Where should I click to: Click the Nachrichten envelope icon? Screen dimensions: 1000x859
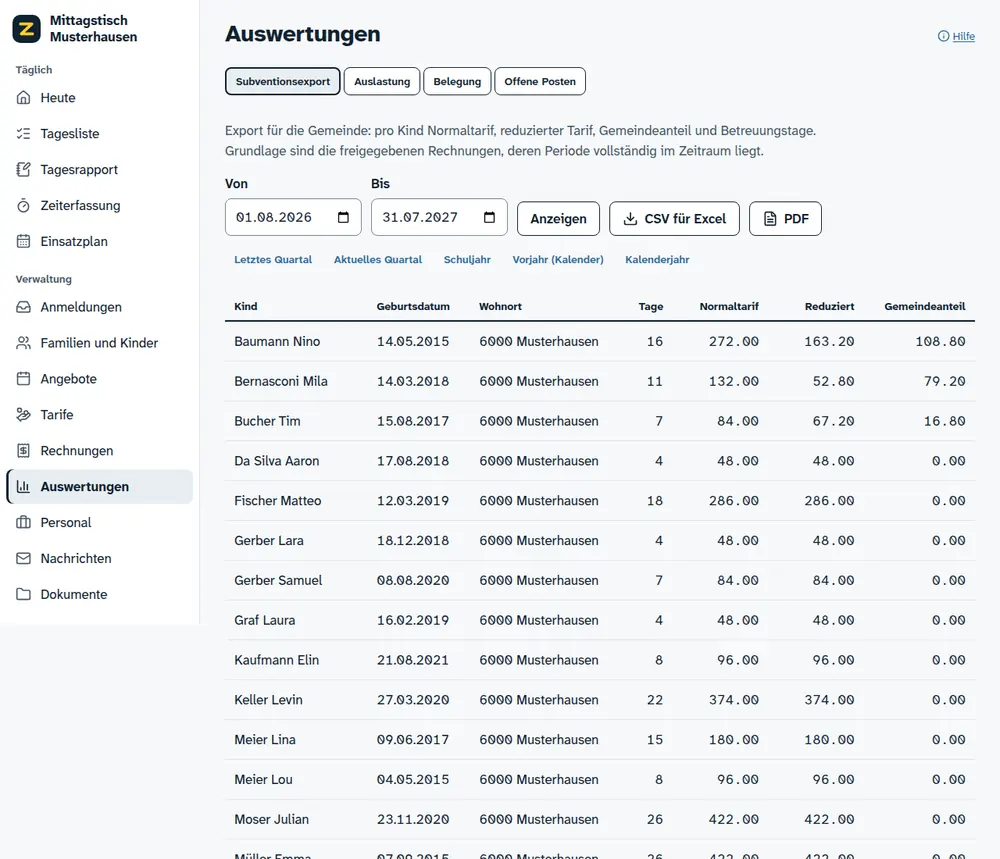click(24, 559)
